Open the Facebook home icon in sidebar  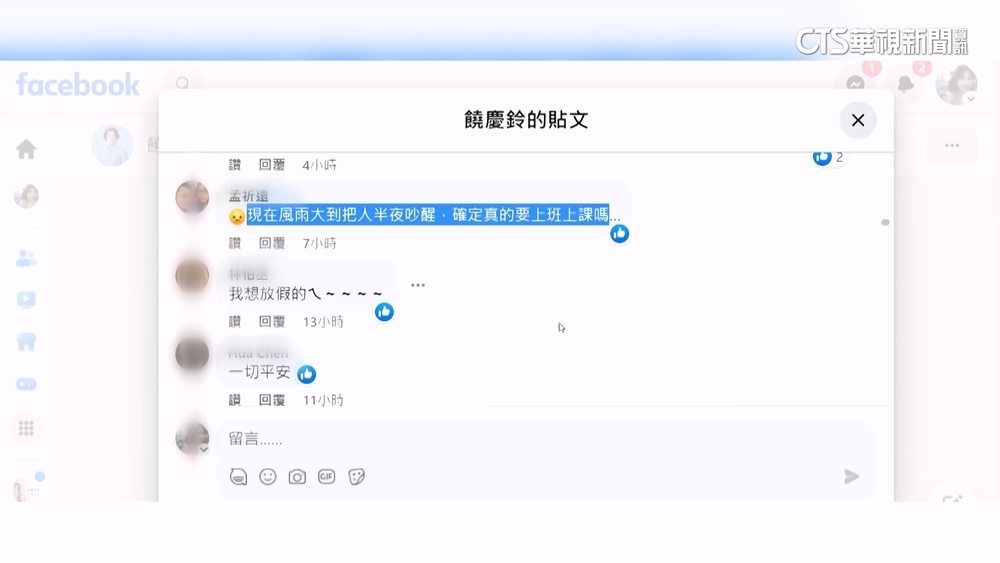coord(26,149)
